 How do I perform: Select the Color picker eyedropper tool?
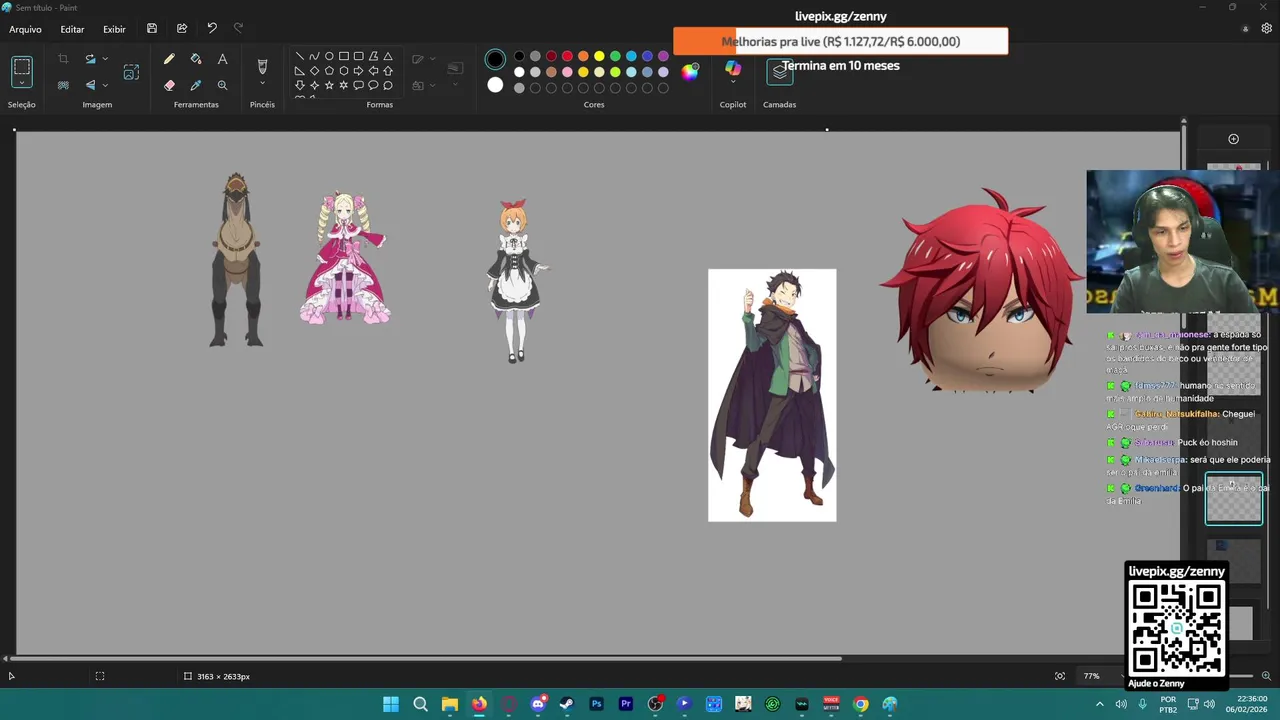tap(196, 85)
